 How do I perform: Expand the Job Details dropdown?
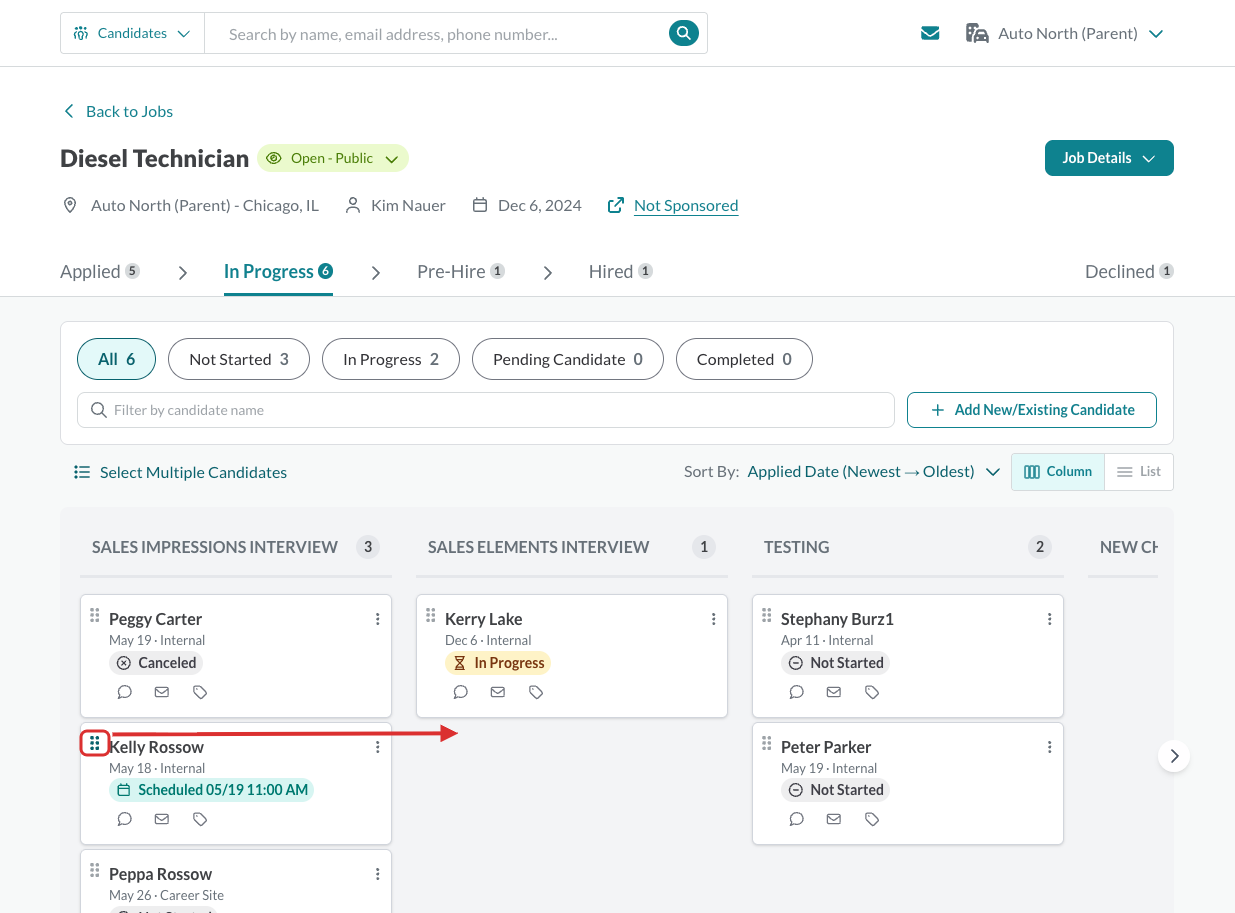1109,158
